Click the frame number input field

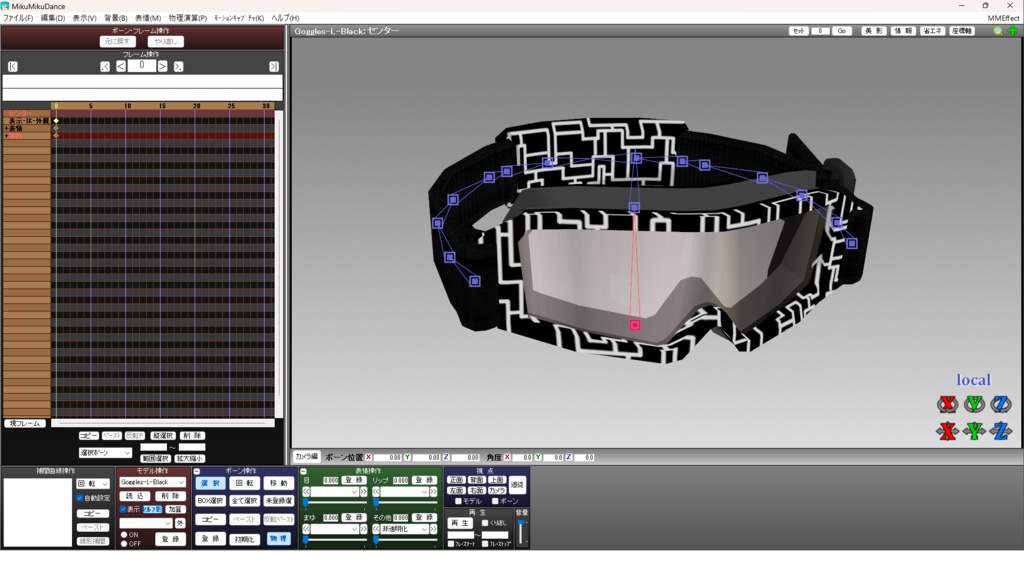pyautogui.click(x=142, y=66)
